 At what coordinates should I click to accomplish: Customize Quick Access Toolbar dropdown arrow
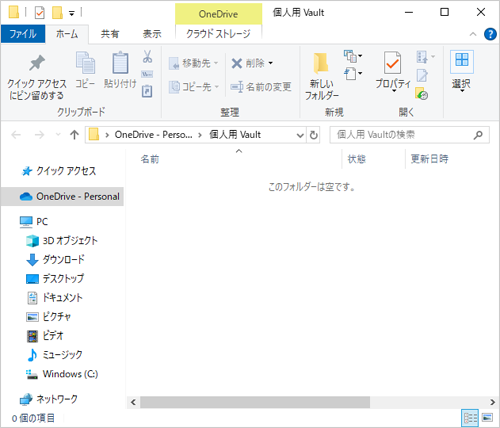72,13
